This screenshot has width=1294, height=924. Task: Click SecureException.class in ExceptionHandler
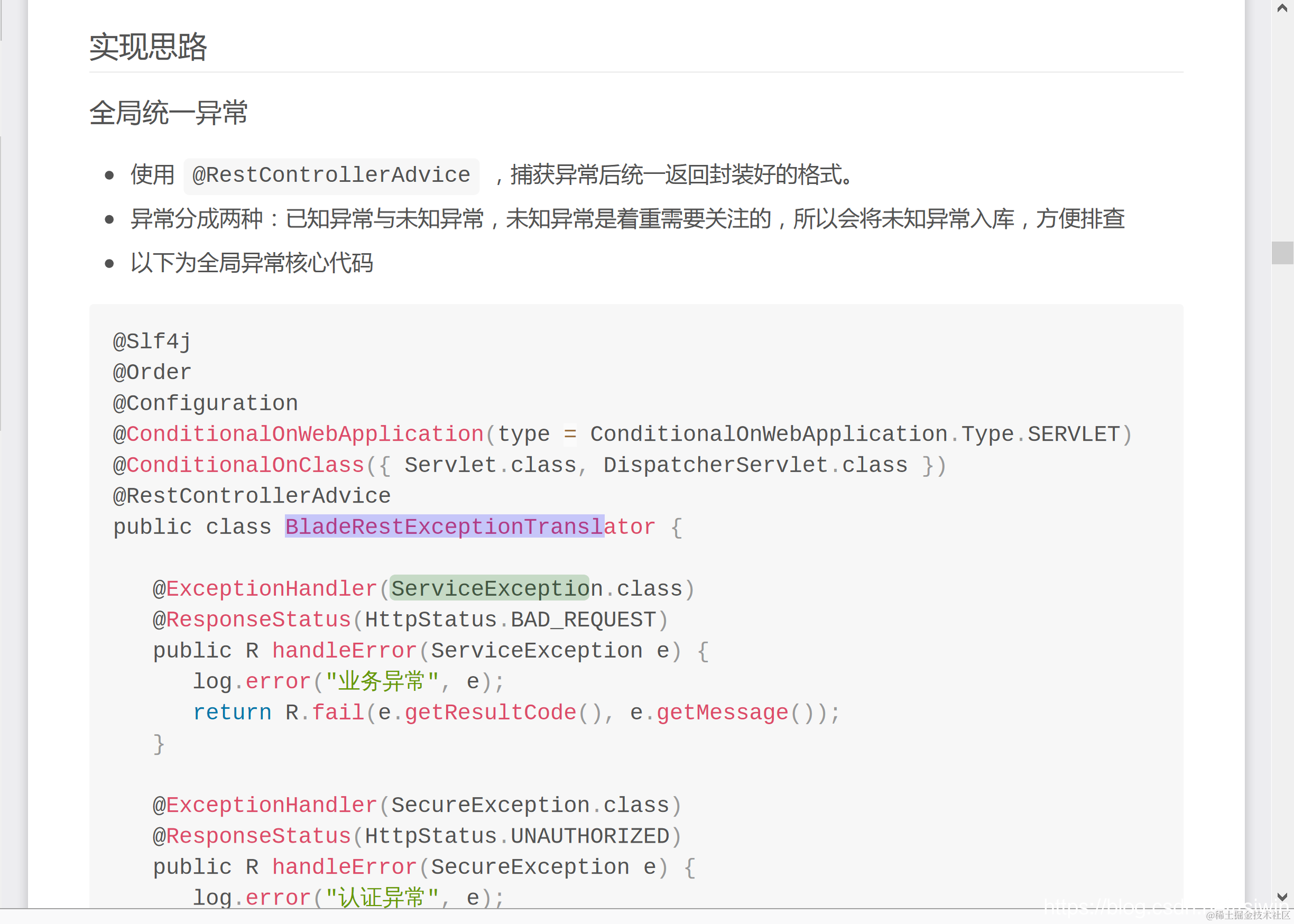point(530,805)
